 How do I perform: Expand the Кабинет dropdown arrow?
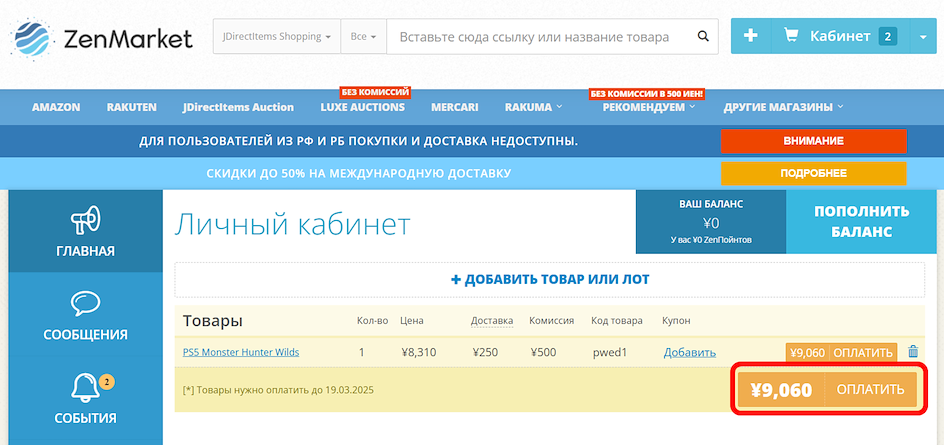[924, 36]
